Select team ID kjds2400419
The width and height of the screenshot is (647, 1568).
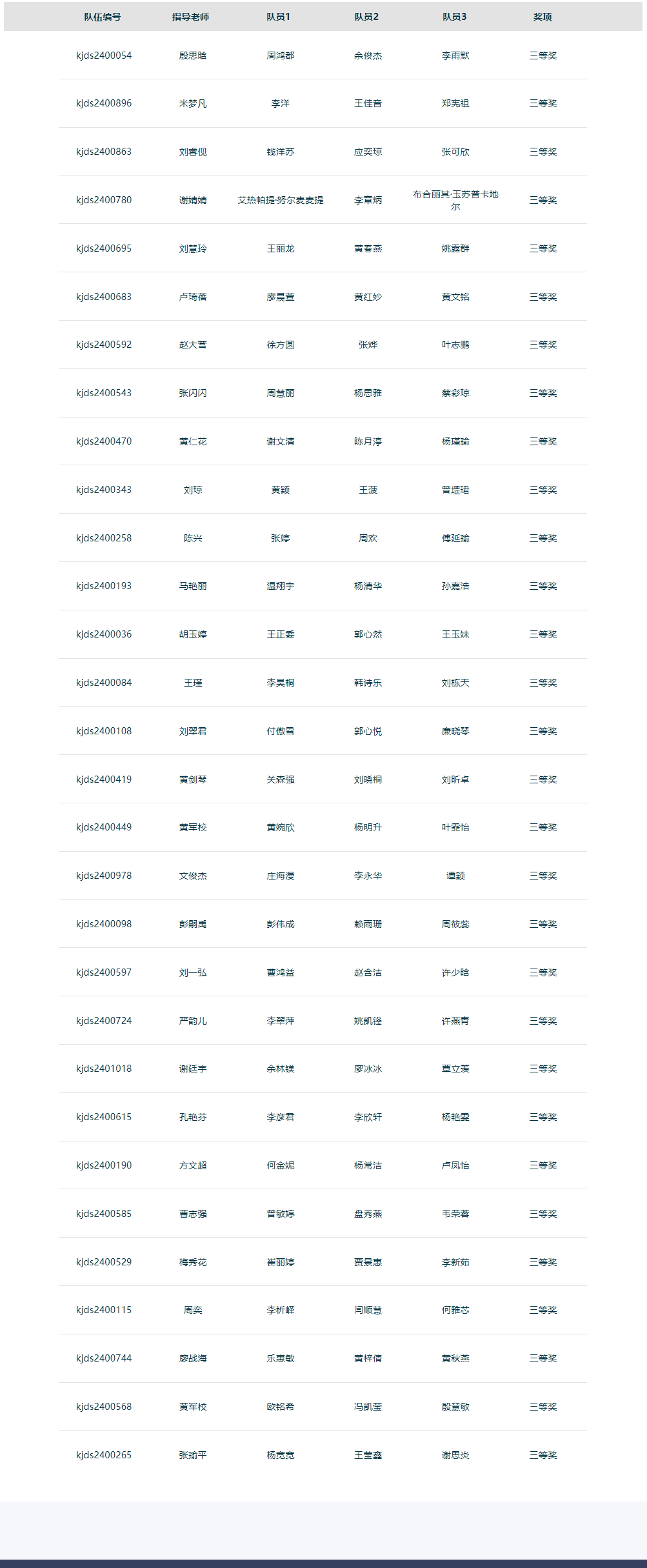pos(104,779)
